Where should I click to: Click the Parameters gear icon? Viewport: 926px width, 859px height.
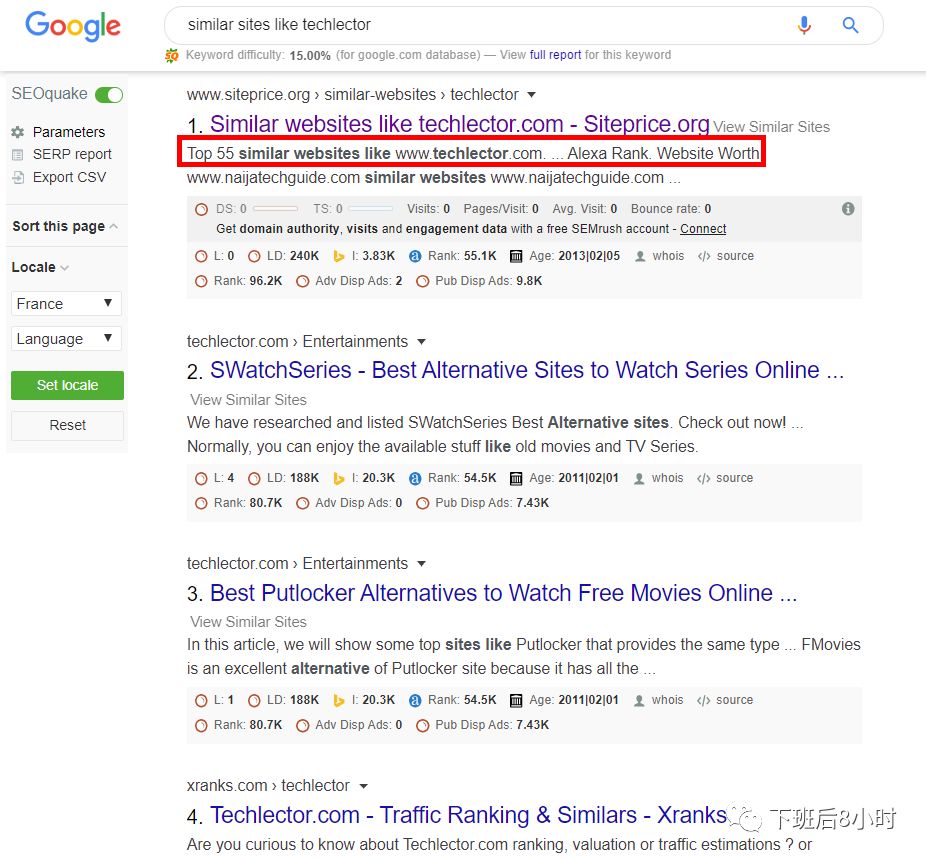(18, 132)
